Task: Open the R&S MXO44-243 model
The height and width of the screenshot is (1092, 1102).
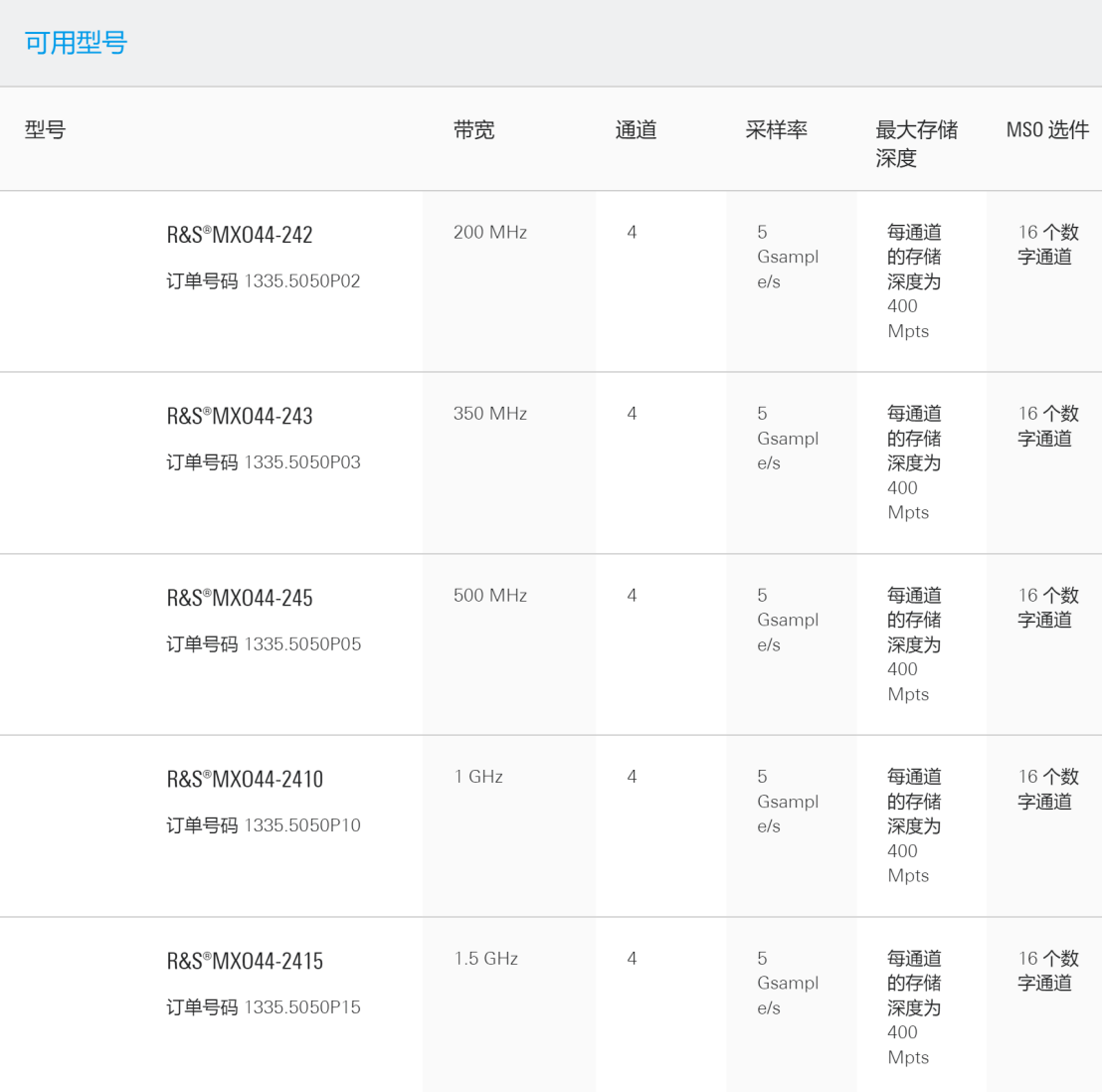Action: click(x=240, y=416)
